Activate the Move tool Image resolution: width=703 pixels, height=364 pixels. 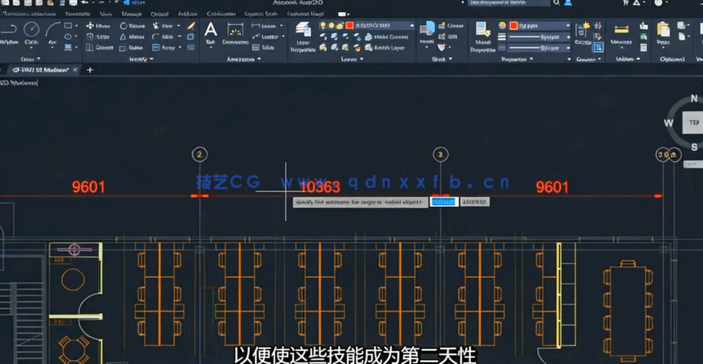pyautogui.click(x=98, y=26)
